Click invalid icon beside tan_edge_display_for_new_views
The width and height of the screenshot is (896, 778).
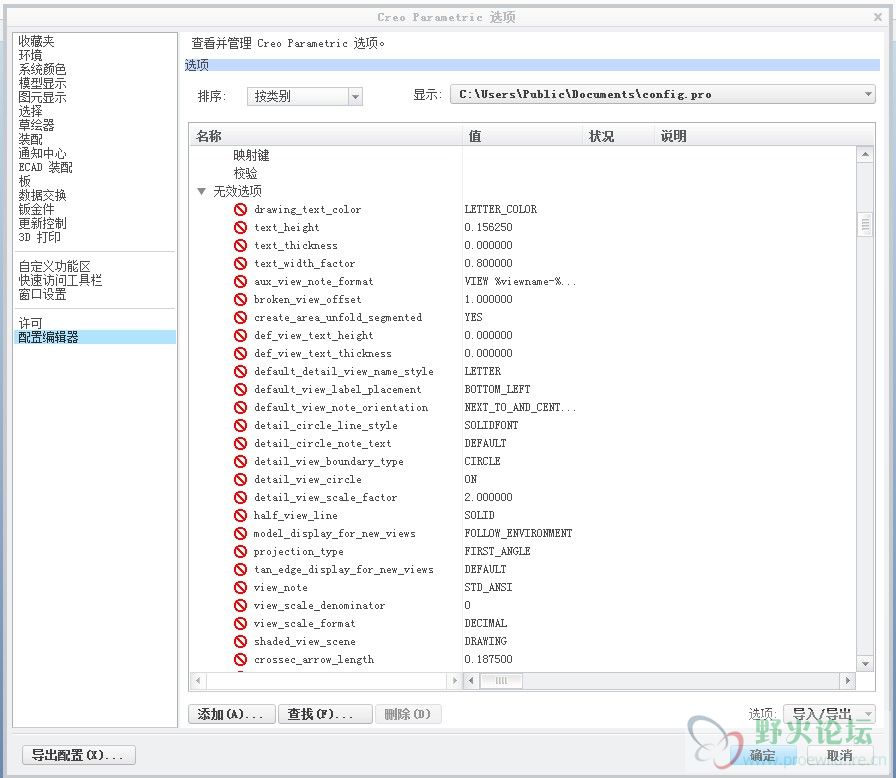pos(240,569)
